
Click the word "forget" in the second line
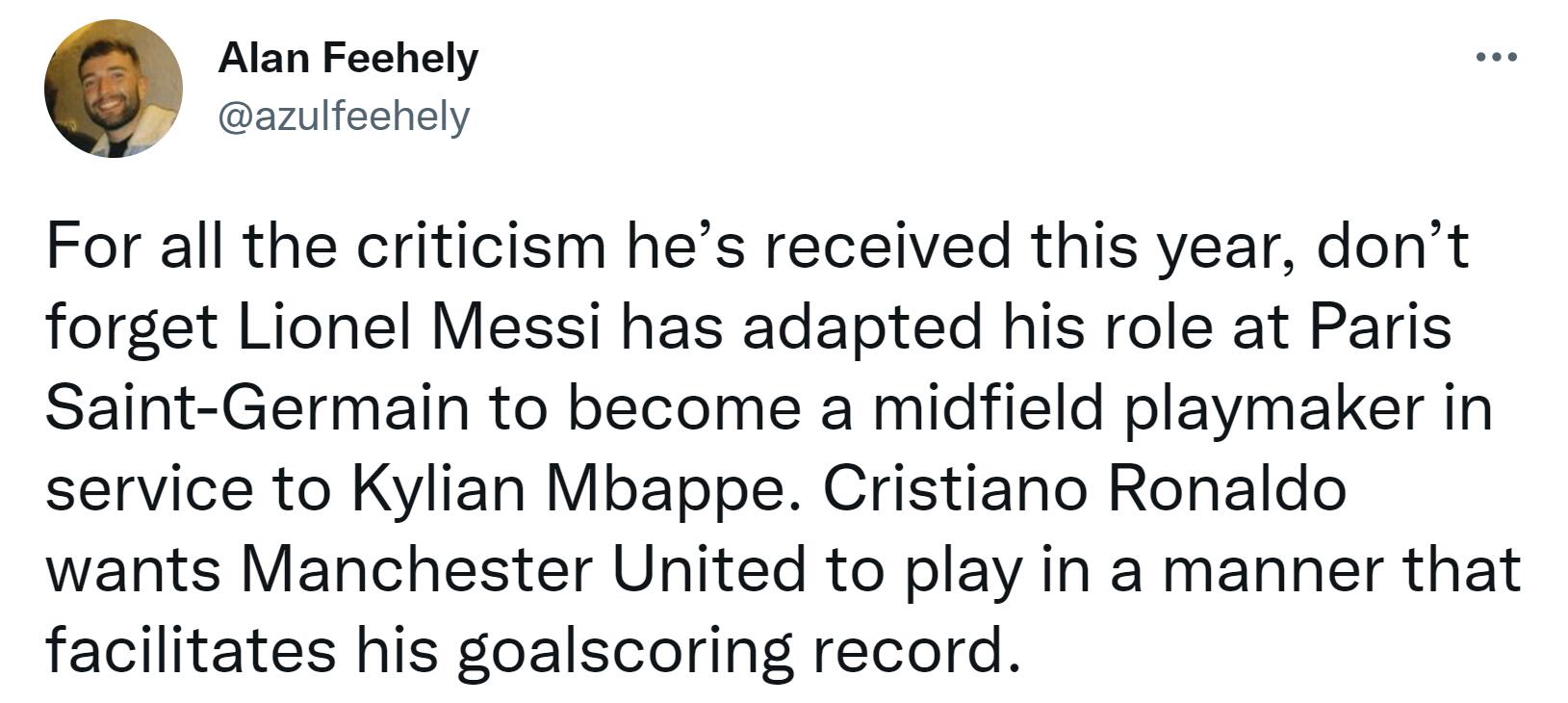[133, 328]
